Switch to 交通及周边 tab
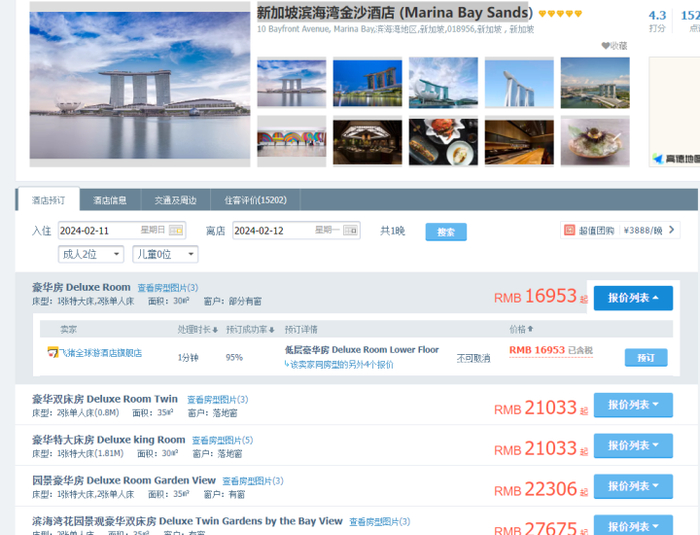 coord(175,200)
